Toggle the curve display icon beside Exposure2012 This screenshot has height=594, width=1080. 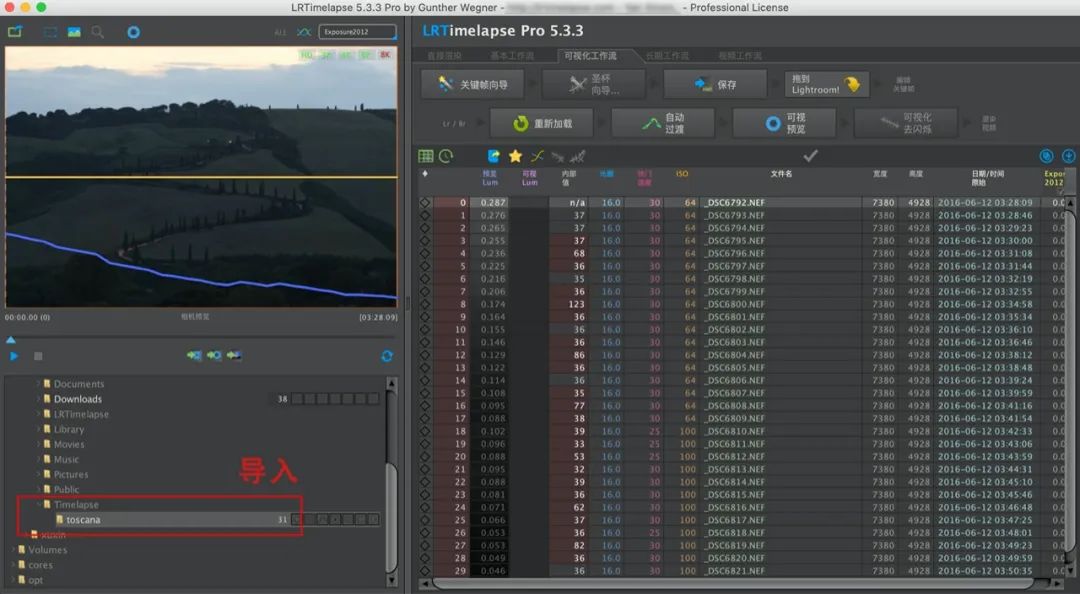[304, 32]
